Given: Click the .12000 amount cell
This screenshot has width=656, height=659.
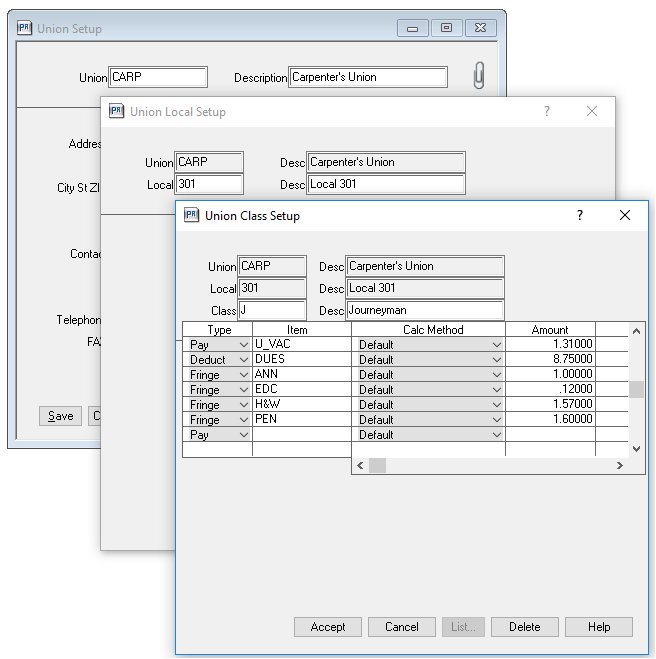Looking at the screenshot, I should pyautogui.click(x=550, y=390).
